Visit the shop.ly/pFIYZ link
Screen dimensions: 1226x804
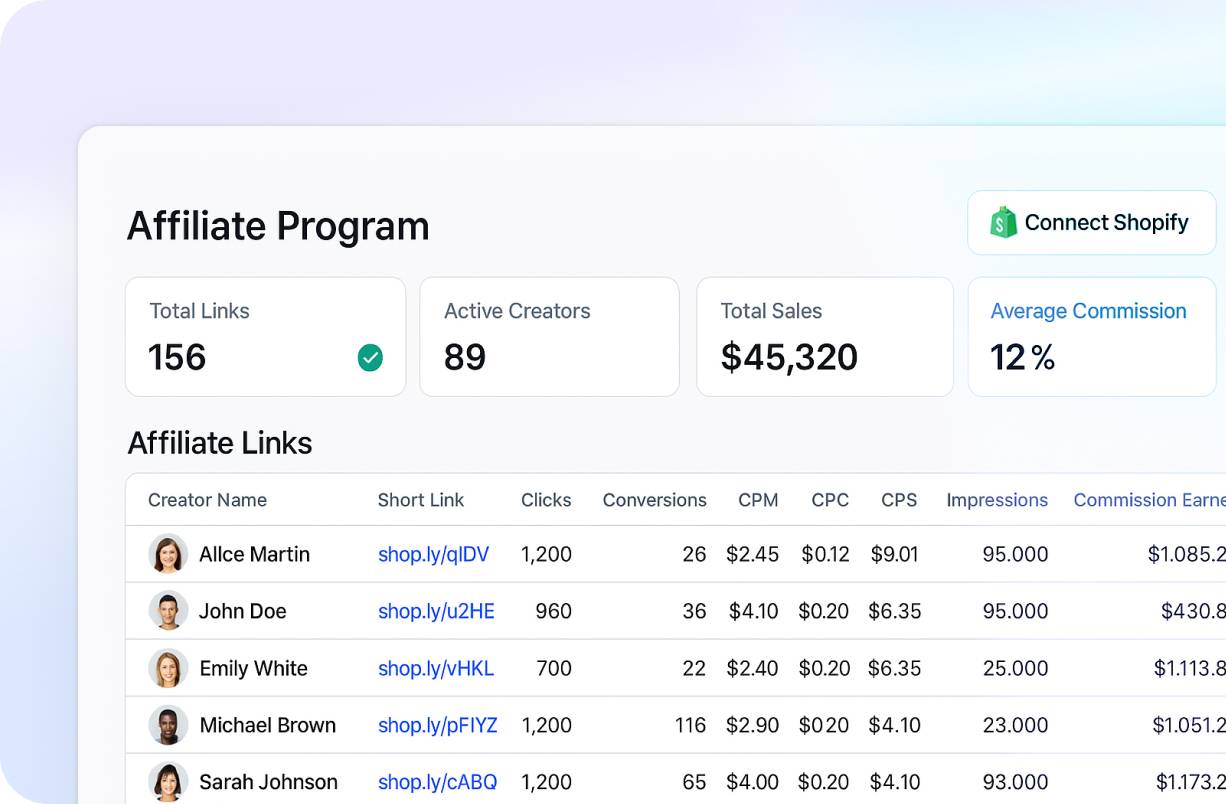[437, 725]
